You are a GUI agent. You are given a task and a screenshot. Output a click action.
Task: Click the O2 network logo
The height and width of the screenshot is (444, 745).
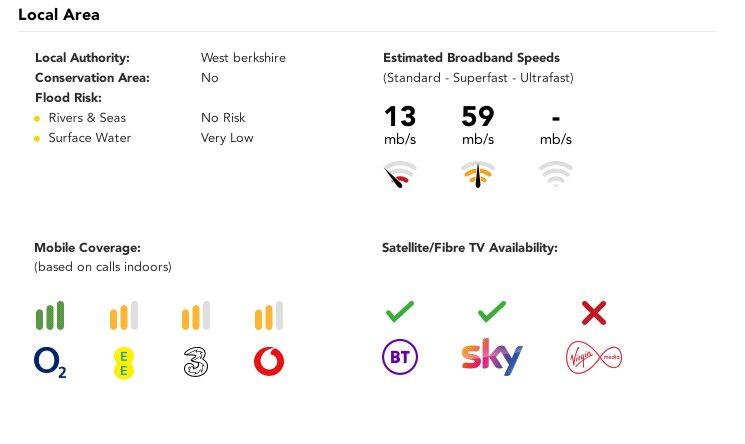pos(50,361)
